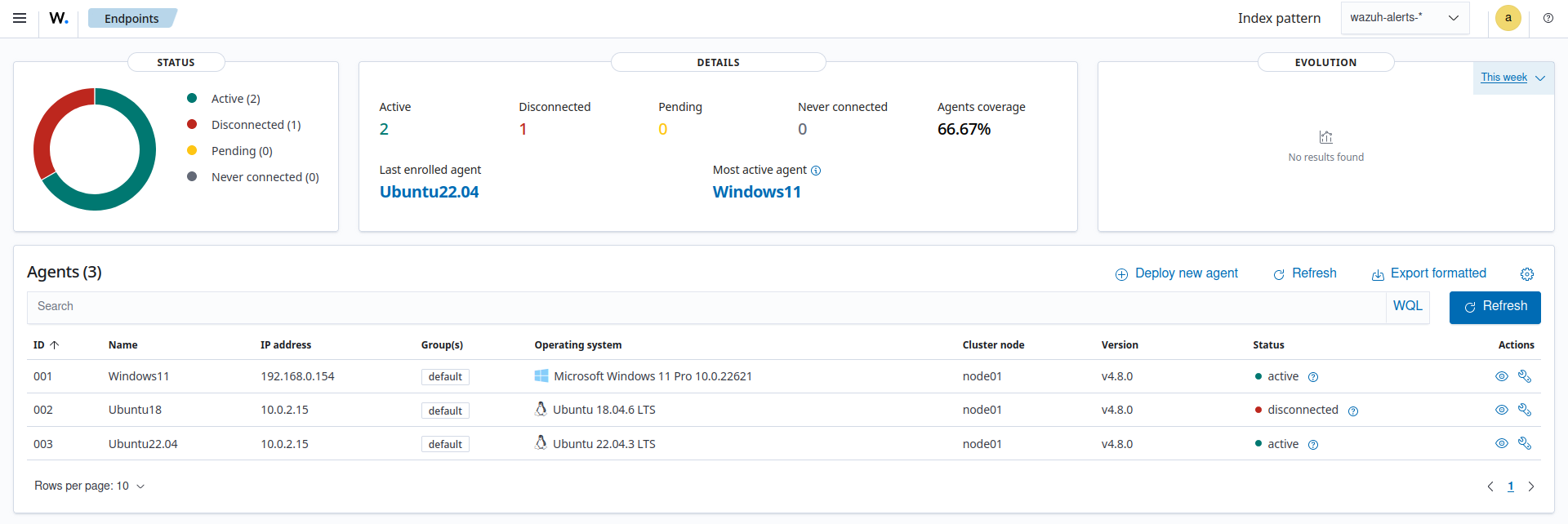Viewport: 1568px width, 524px height.
Task: Expand Rows per page selector
Action: pos(89,486)
